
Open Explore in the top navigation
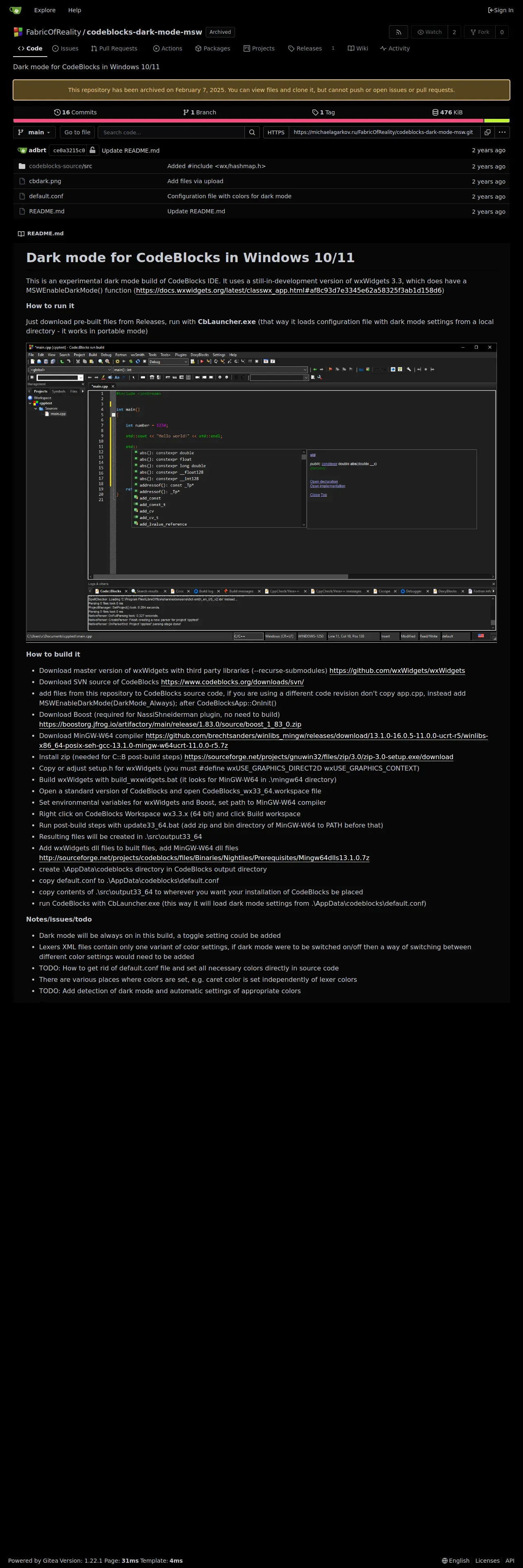tap(44, 10)
